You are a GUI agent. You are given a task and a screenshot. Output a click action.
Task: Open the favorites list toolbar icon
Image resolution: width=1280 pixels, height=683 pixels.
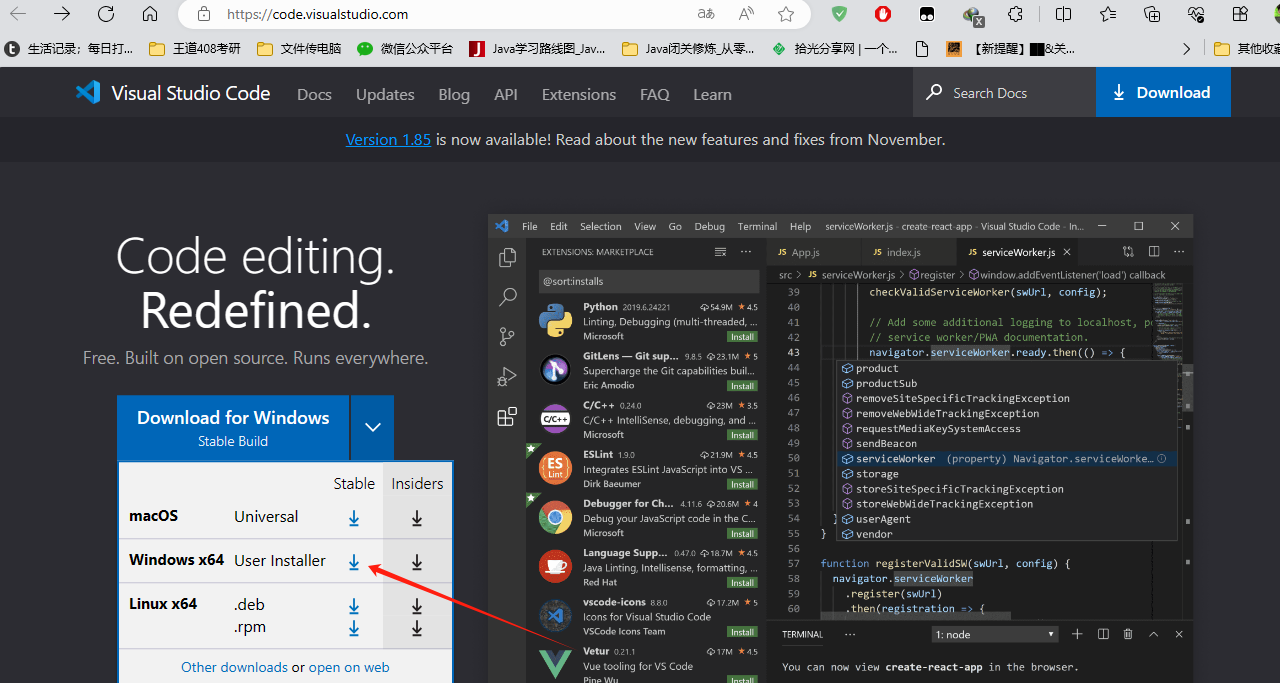1108,14
